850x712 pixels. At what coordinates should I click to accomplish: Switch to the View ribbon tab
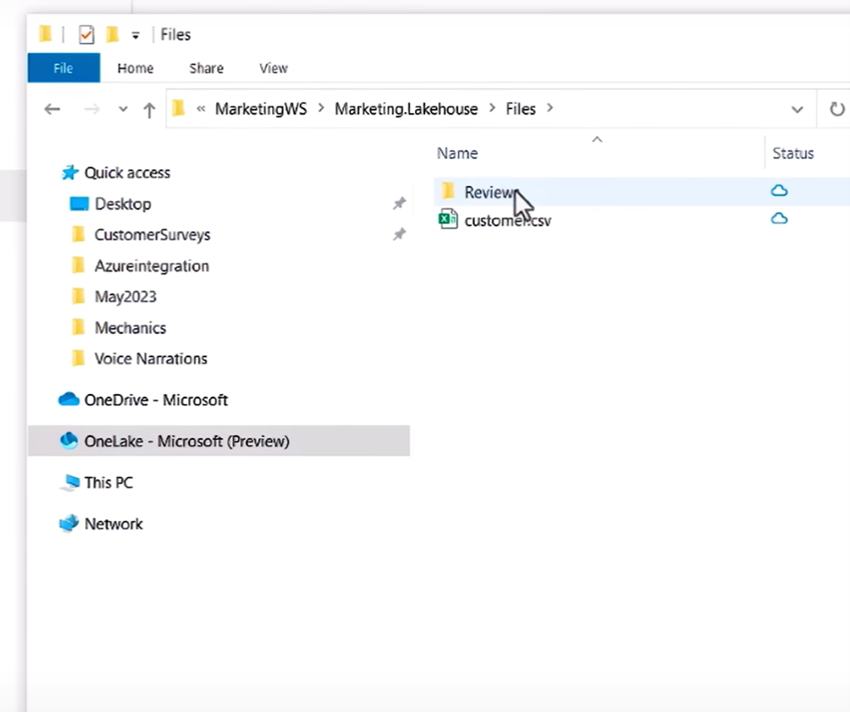[x=273, y=68]
